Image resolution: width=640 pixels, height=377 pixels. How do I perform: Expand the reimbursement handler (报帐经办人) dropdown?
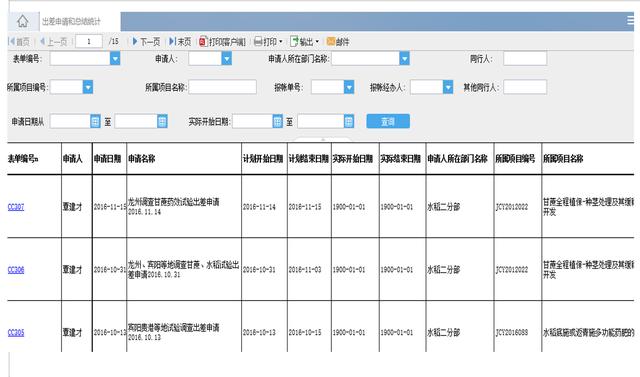[x=448, y=87]
